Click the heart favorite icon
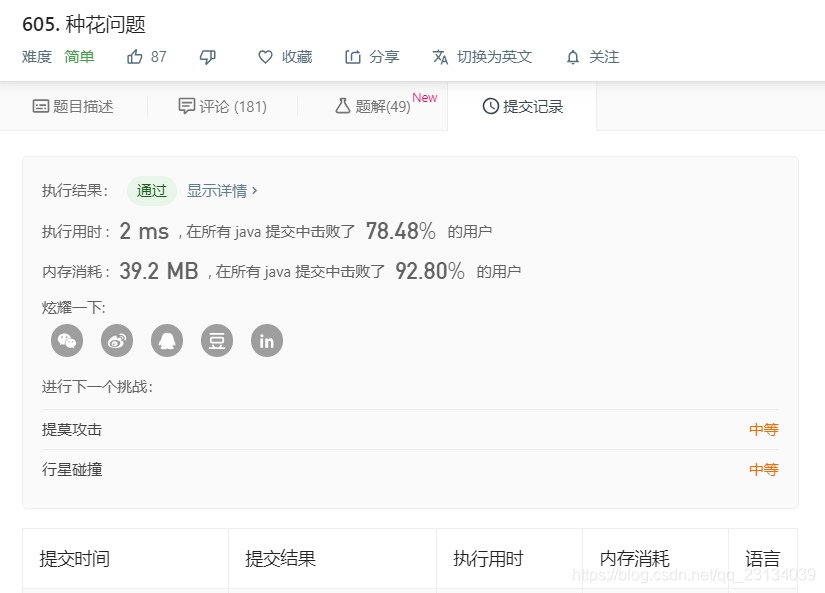This screenshot has height=593, width=825. pos(265,57)
